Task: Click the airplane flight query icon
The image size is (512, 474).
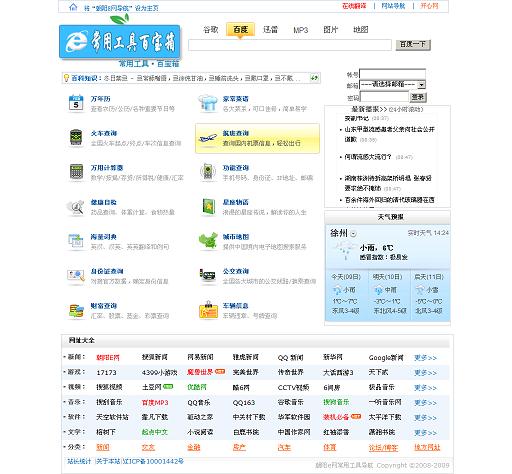Action: click(x=208, y=138)
